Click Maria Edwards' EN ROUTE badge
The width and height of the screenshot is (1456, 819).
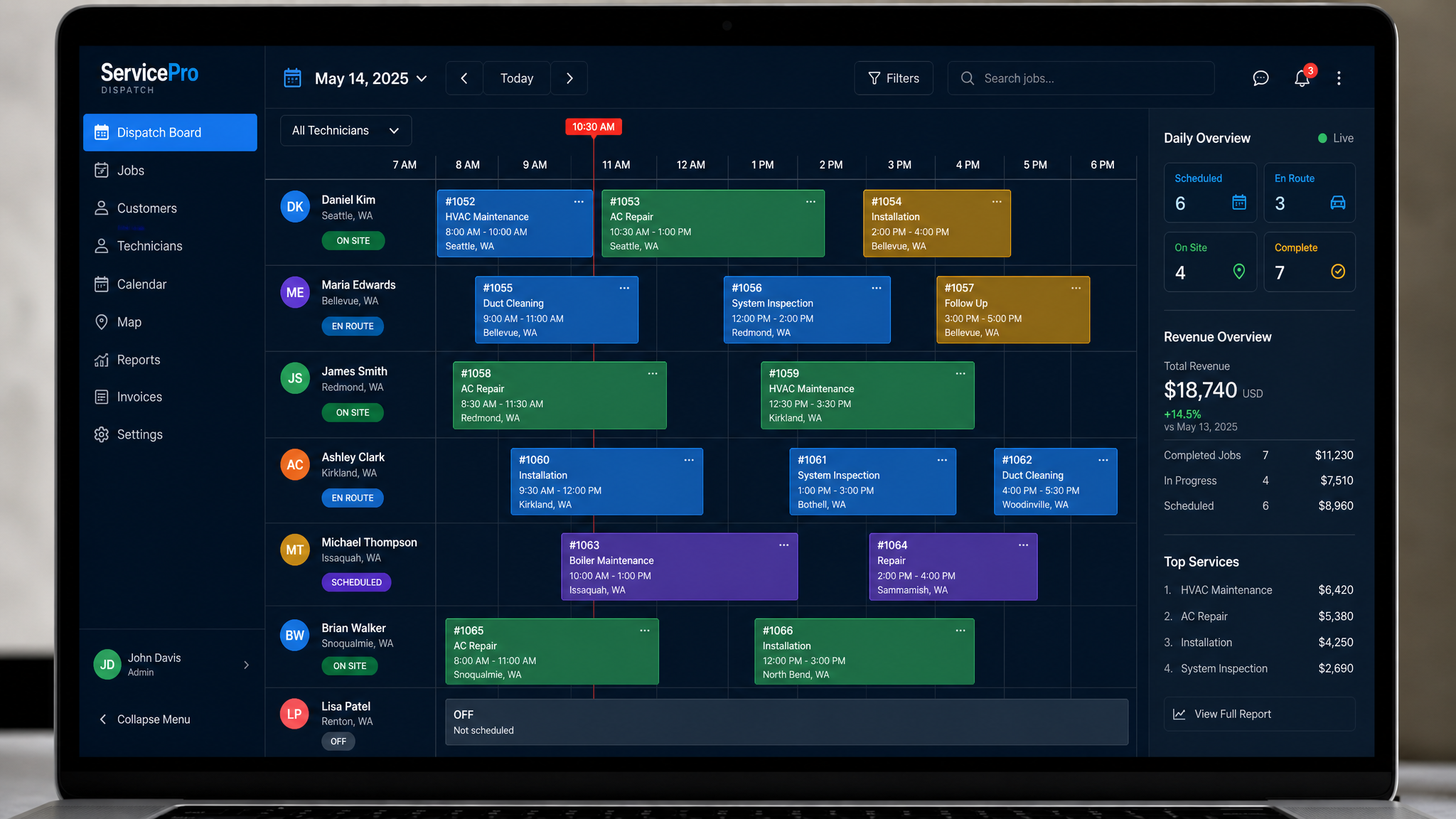[353, 326]
